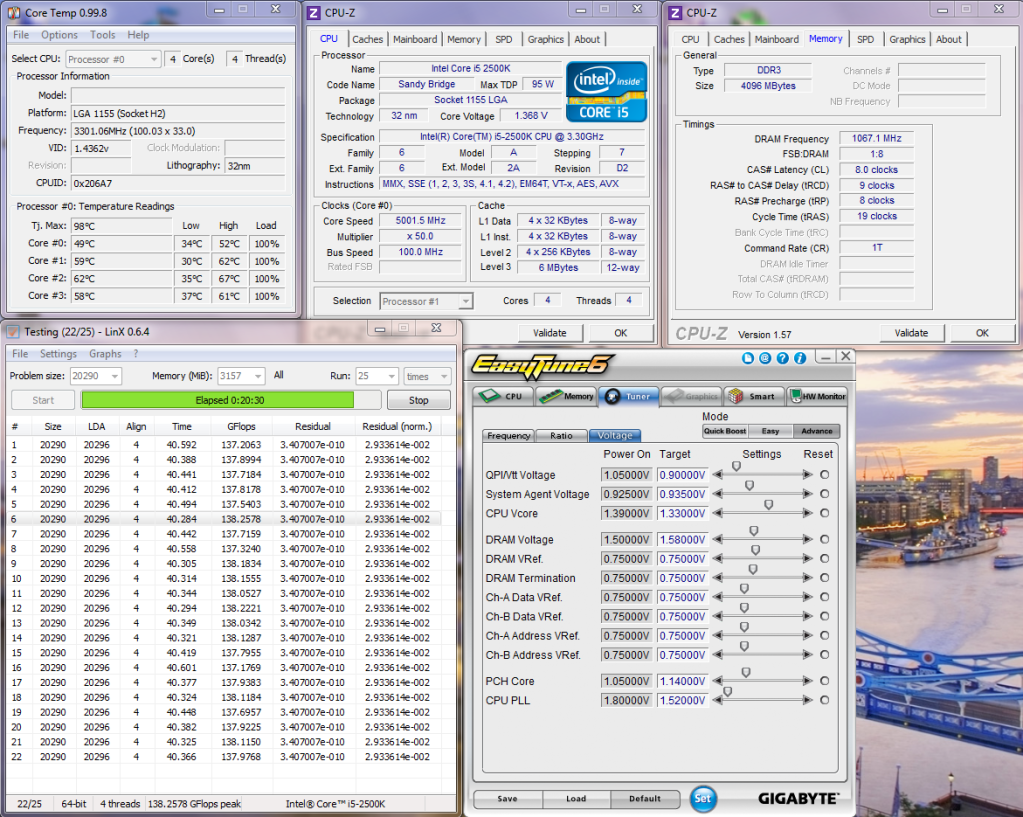The width and height of the screenshot is (1023, 817).
Task: Open the Graphs menu in LinX
Action: (x=105, y=354)
